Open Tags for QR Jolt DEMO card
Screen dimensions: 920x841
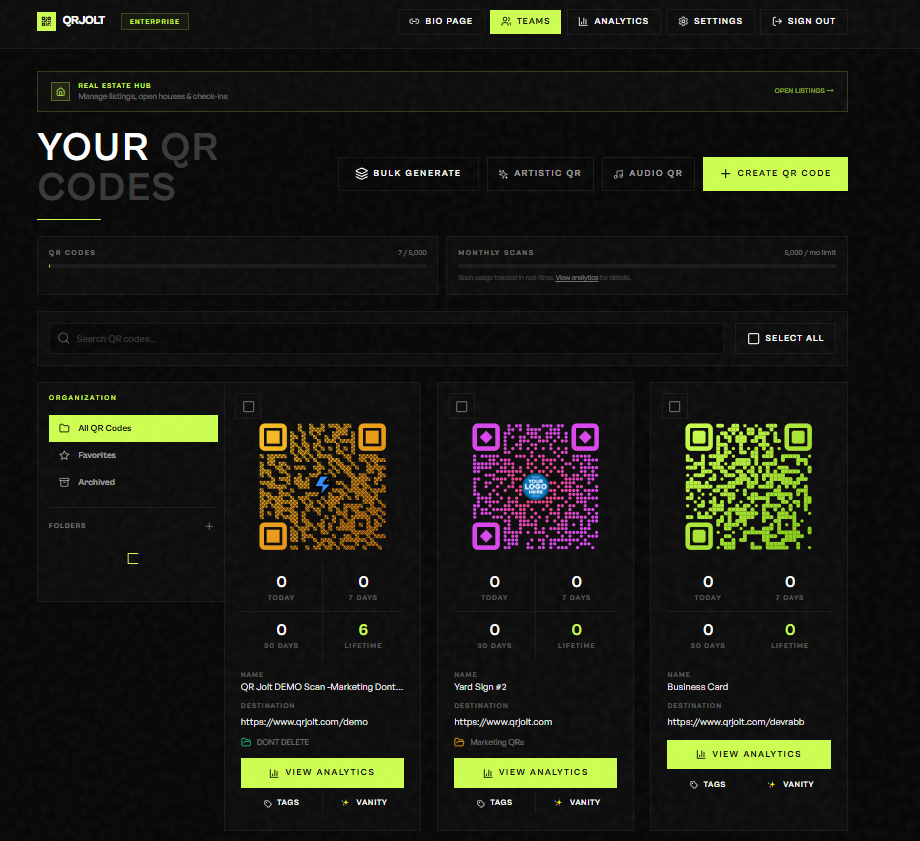(281, 803)
